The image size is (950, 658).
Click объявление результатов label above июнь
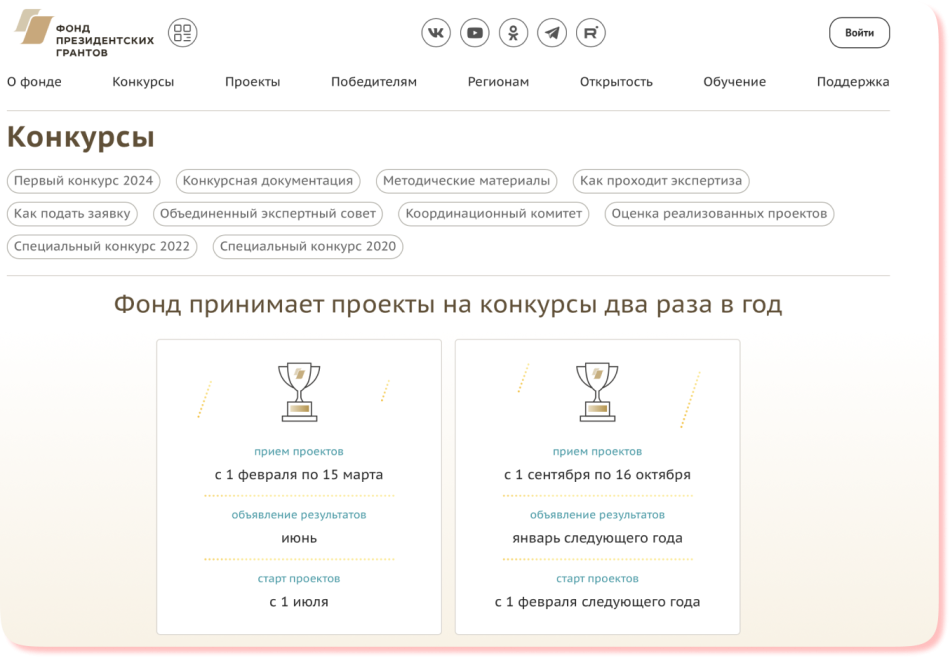coord(299,515)
